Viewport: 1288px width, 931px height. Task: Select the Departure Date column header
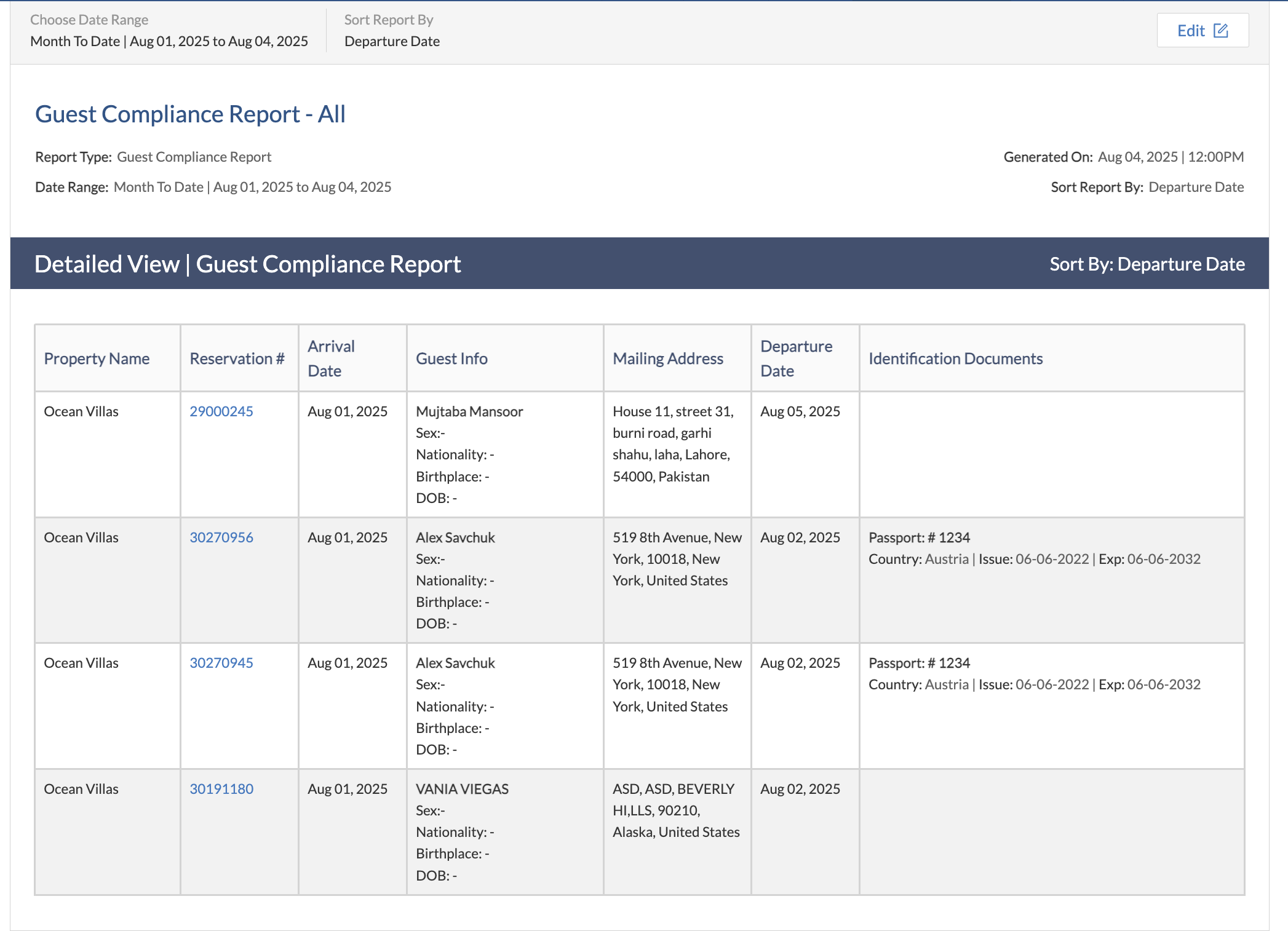796,359
